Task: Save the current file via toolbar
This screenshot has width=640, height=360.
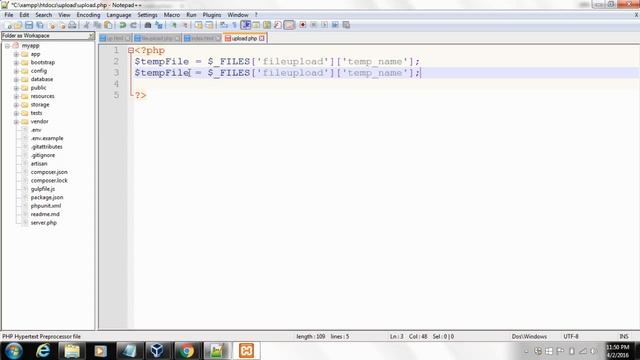Action: click(x=29, y=25)
